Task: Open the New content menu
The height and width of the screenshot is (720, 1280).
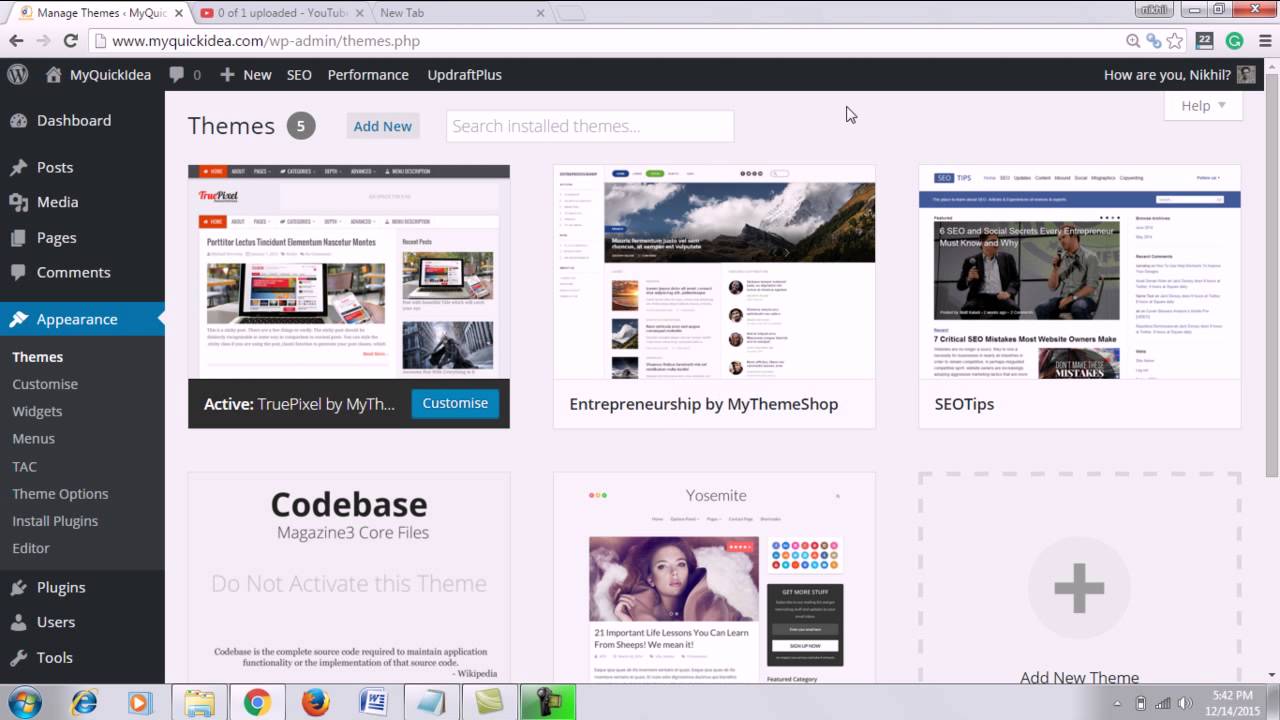Action: (246, 75)
